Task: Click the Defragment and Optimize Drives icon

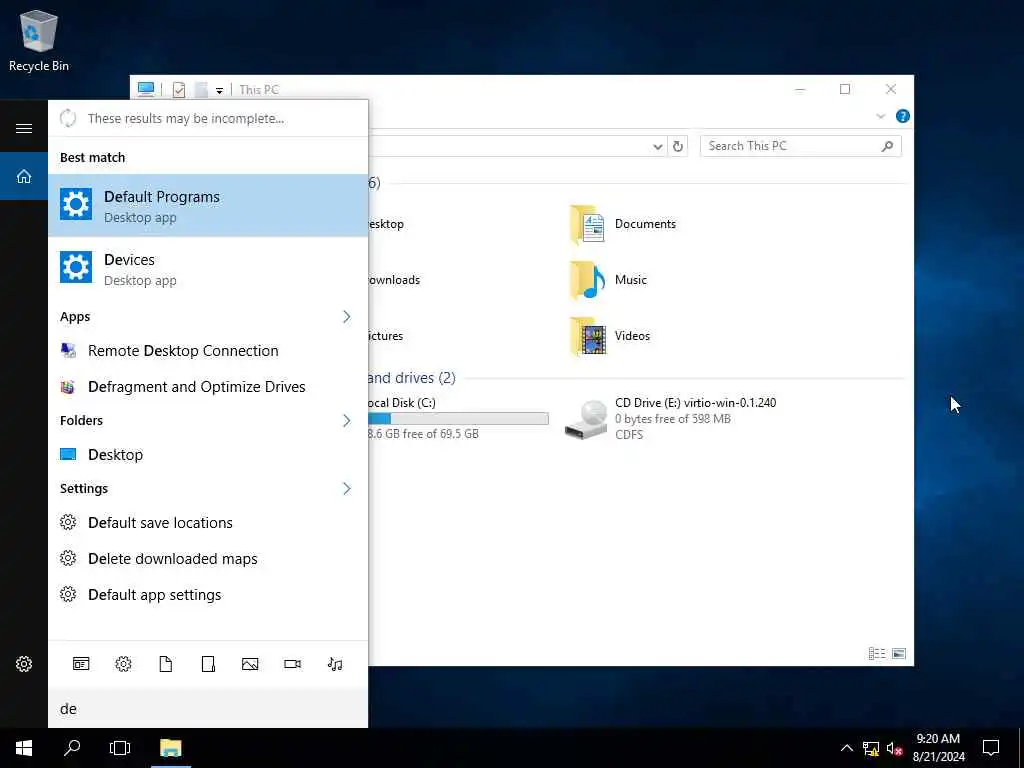Action: pos(68,387)
